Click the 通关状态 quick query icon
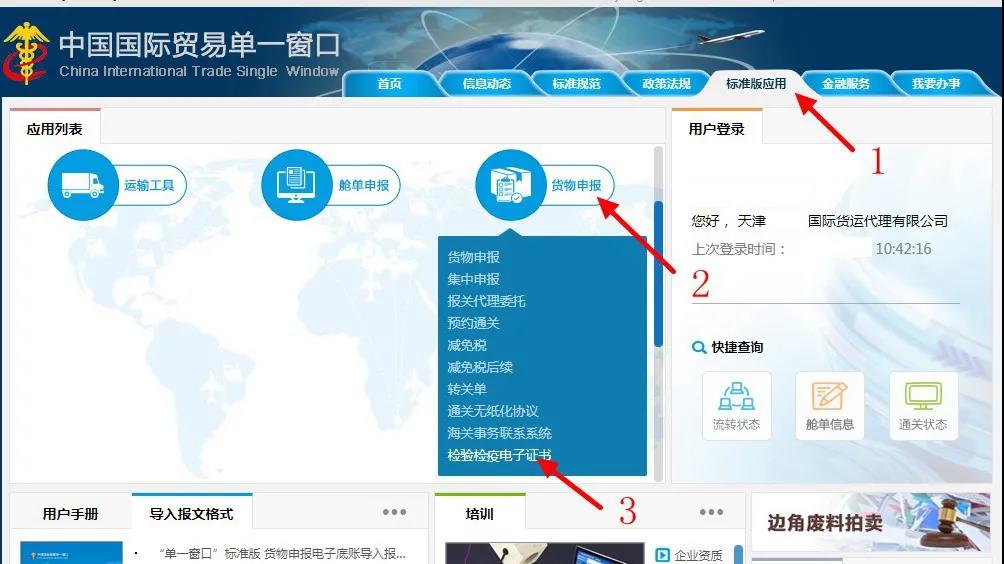Image resolution: width=1004 pixels, height=564 pixels. click(923, 406)
